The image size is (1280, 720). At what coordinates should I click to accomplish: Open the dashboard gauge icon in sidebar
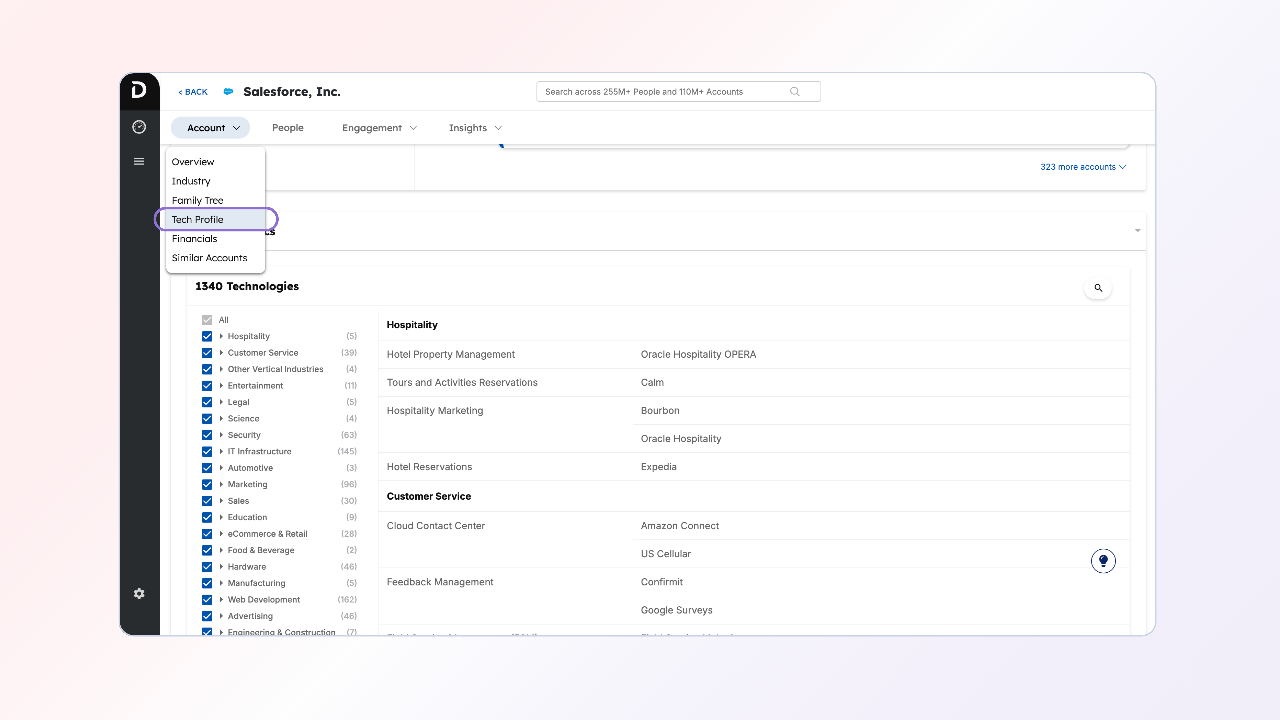tap(139, 127)
